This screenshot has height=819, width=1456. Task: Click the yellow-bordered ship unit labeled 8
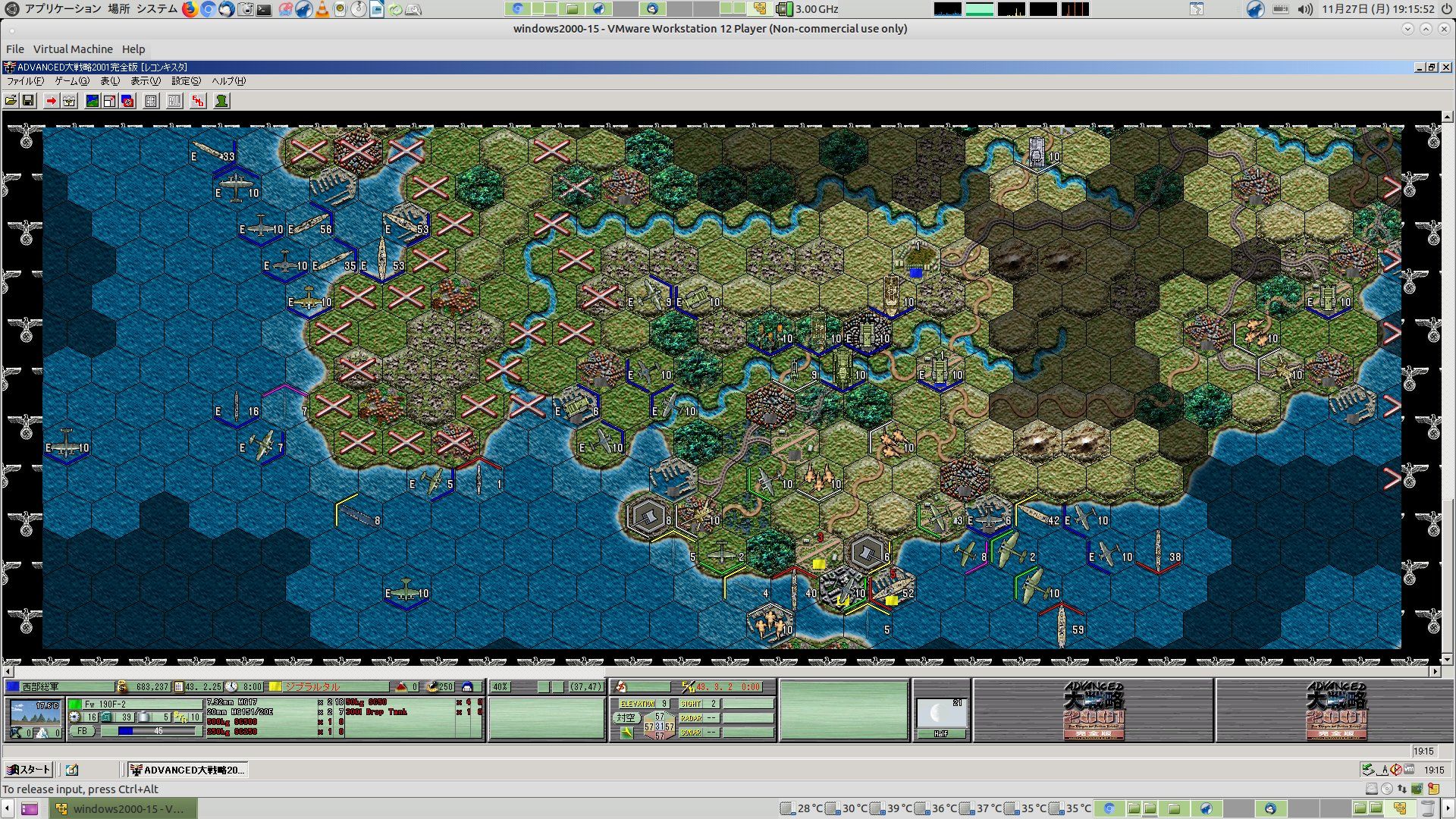pyautogui.click(x=359, y=516)
